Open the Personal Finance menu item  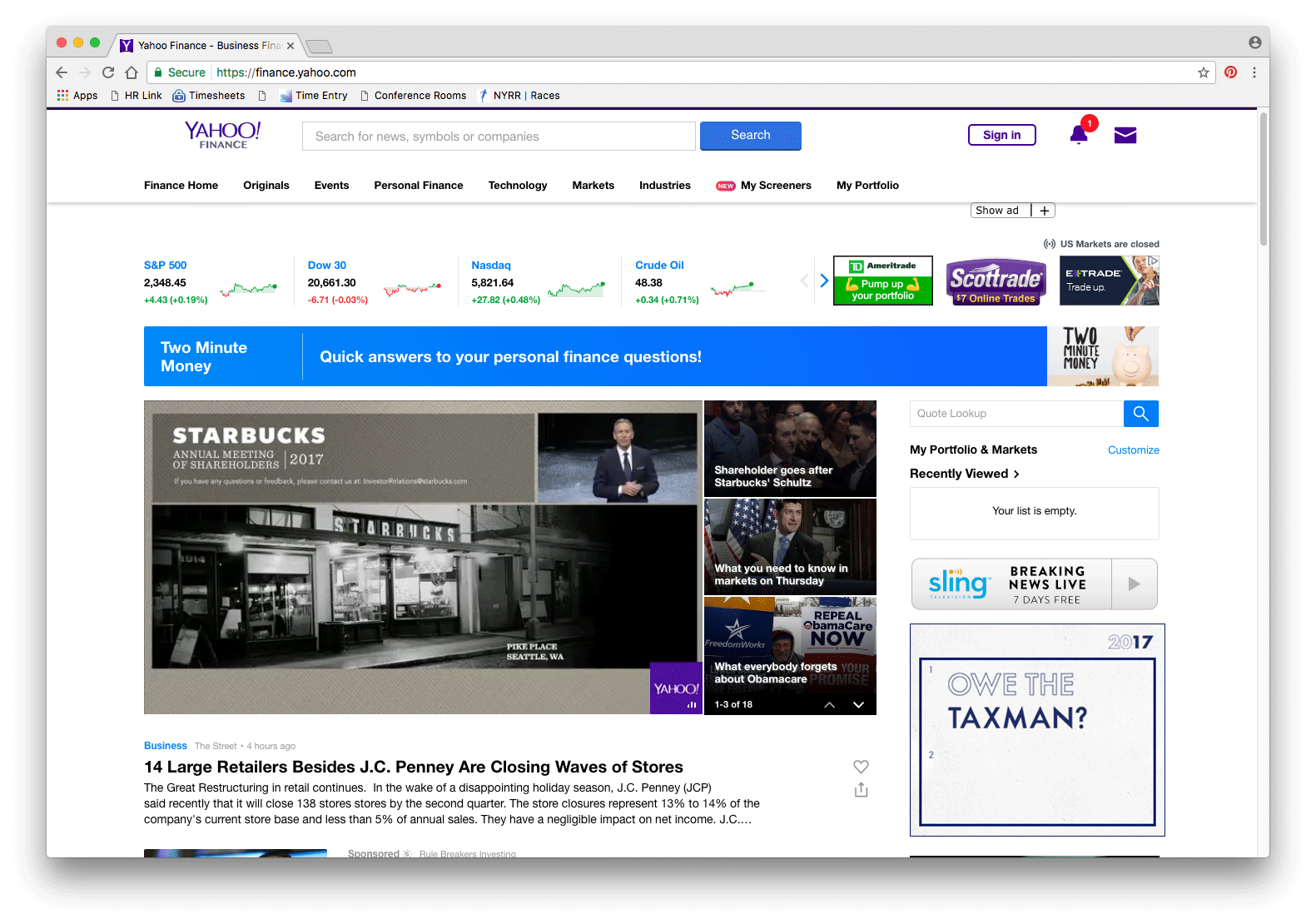pyautogui.click(x=419, y=186)
